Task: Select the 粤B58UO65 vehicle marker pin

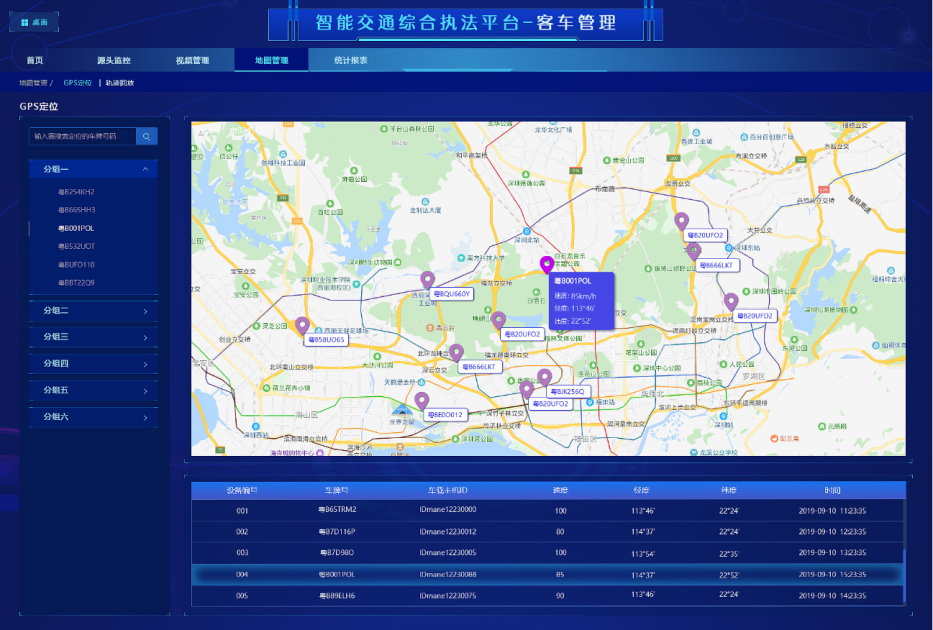Action: pos(302,325)
